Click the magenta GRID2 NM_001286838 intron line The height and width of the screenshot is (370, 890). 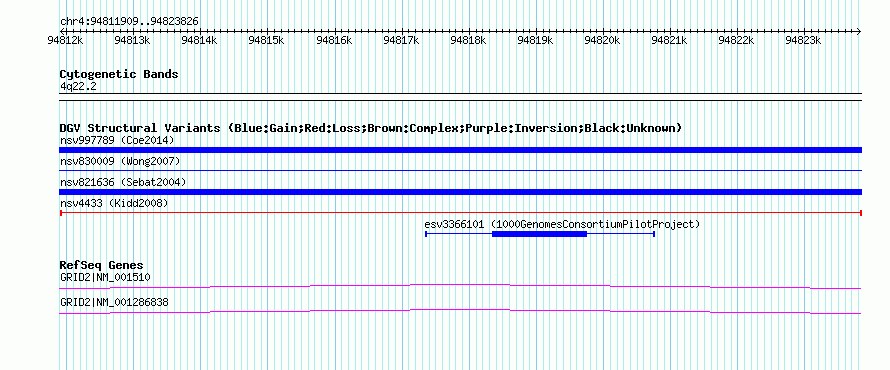[460, 312]
